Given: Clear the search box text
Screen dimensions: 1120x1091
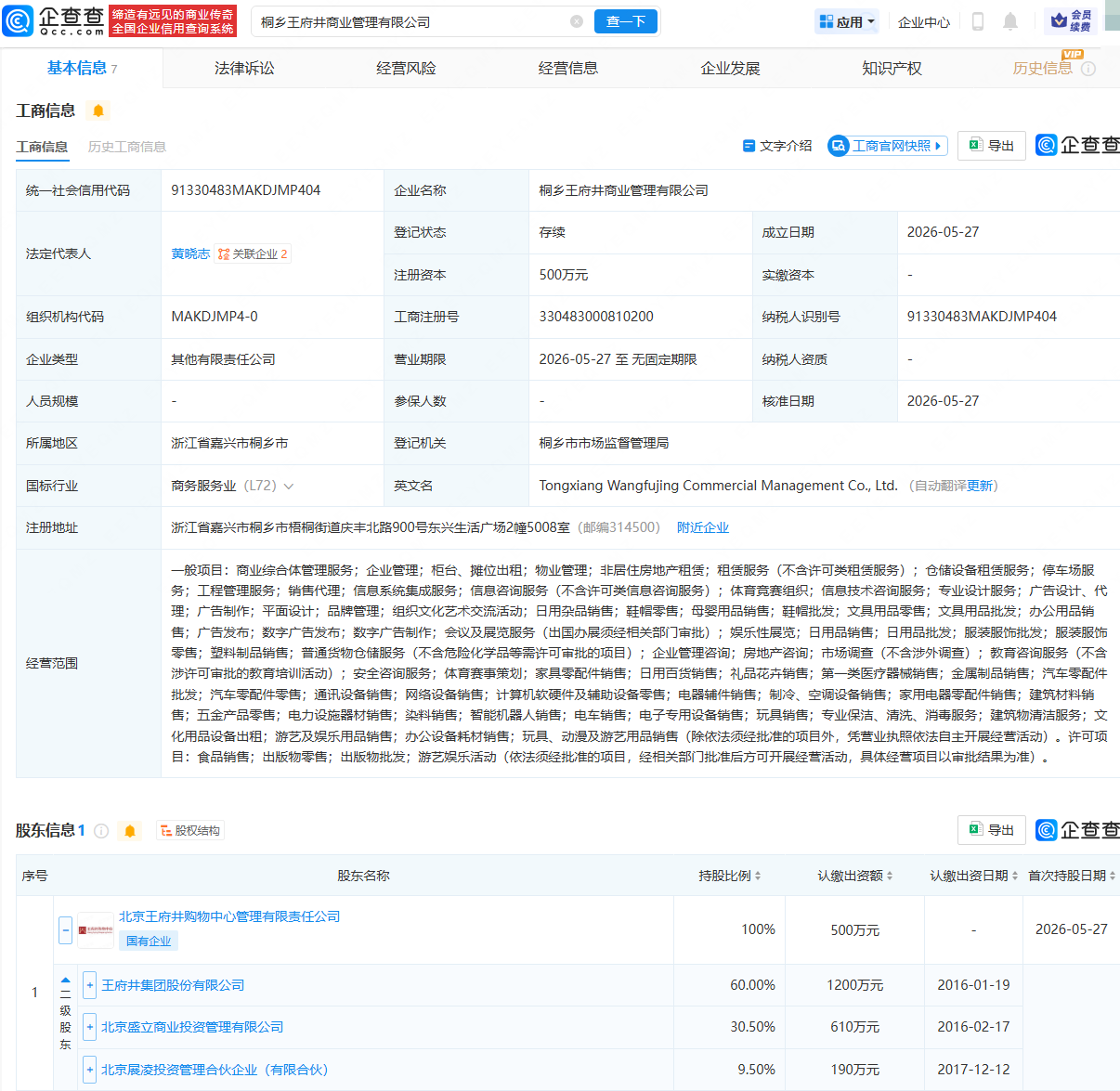Looking at the screenshot, I should (577, 21).
